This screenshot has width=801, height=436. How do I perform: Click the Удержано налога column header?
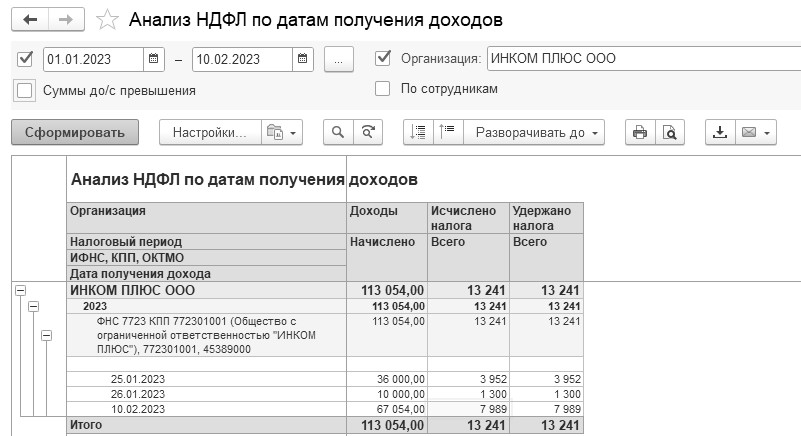546,218
